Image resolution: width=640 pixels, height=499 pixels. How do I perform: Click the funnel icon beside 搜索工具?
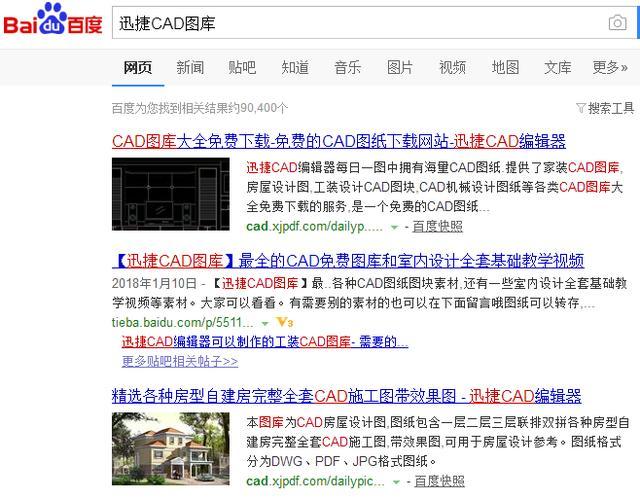click(580, 108)
